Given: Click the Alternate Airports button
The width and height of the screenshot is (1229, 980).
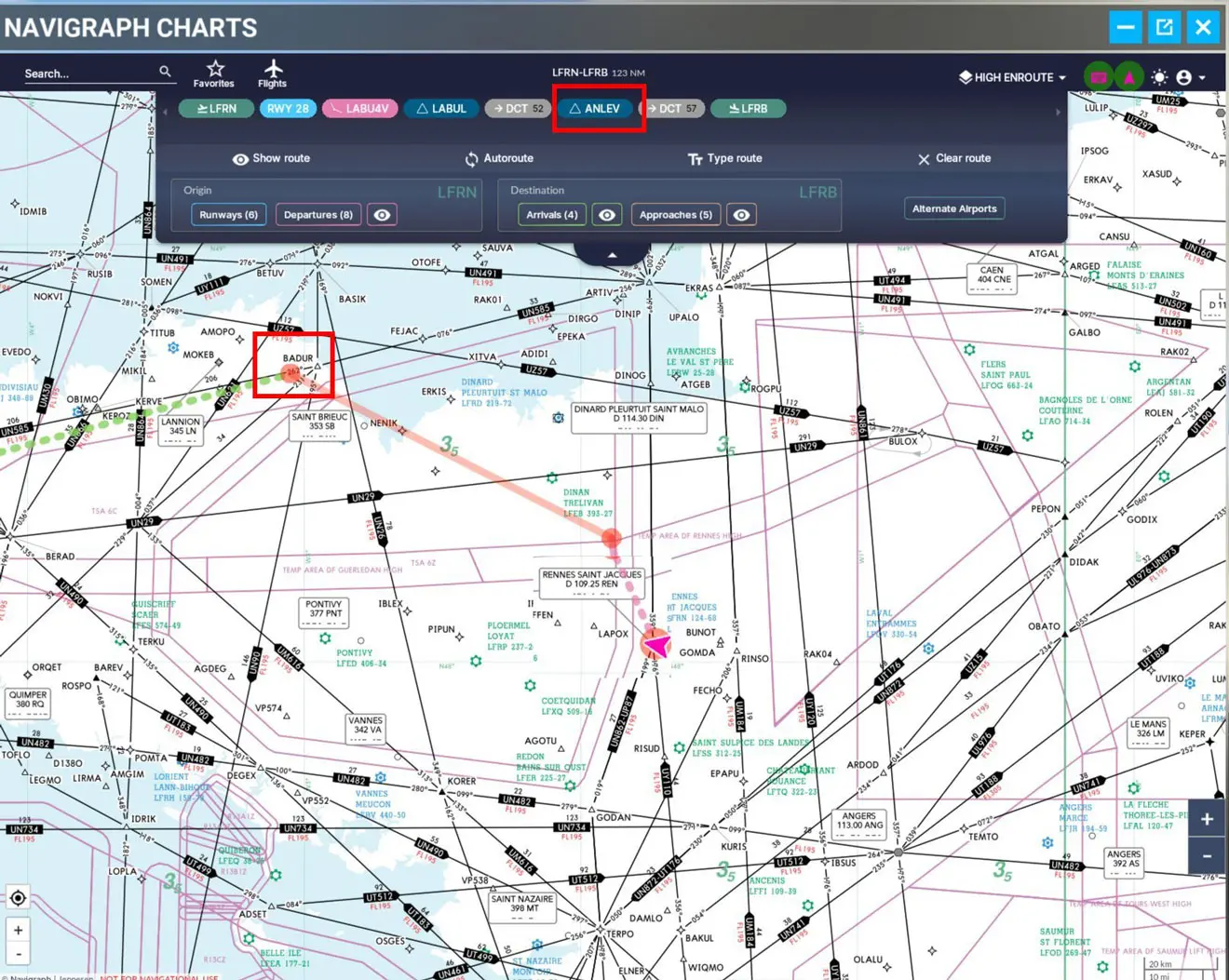Looking at the screenshot, I should [x=954, y=208].
